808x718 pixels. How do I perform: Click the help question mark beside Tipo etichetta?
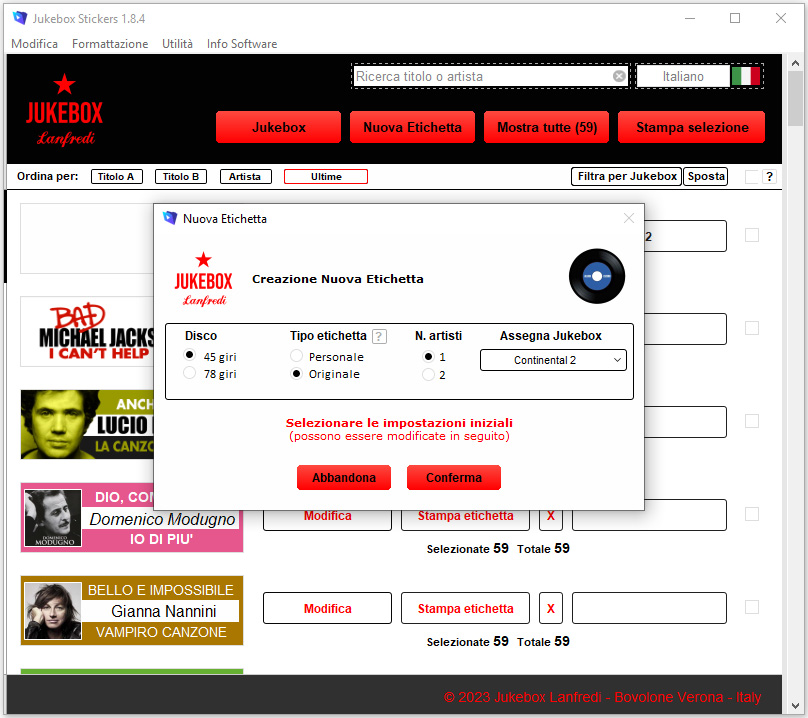(379, 336)
